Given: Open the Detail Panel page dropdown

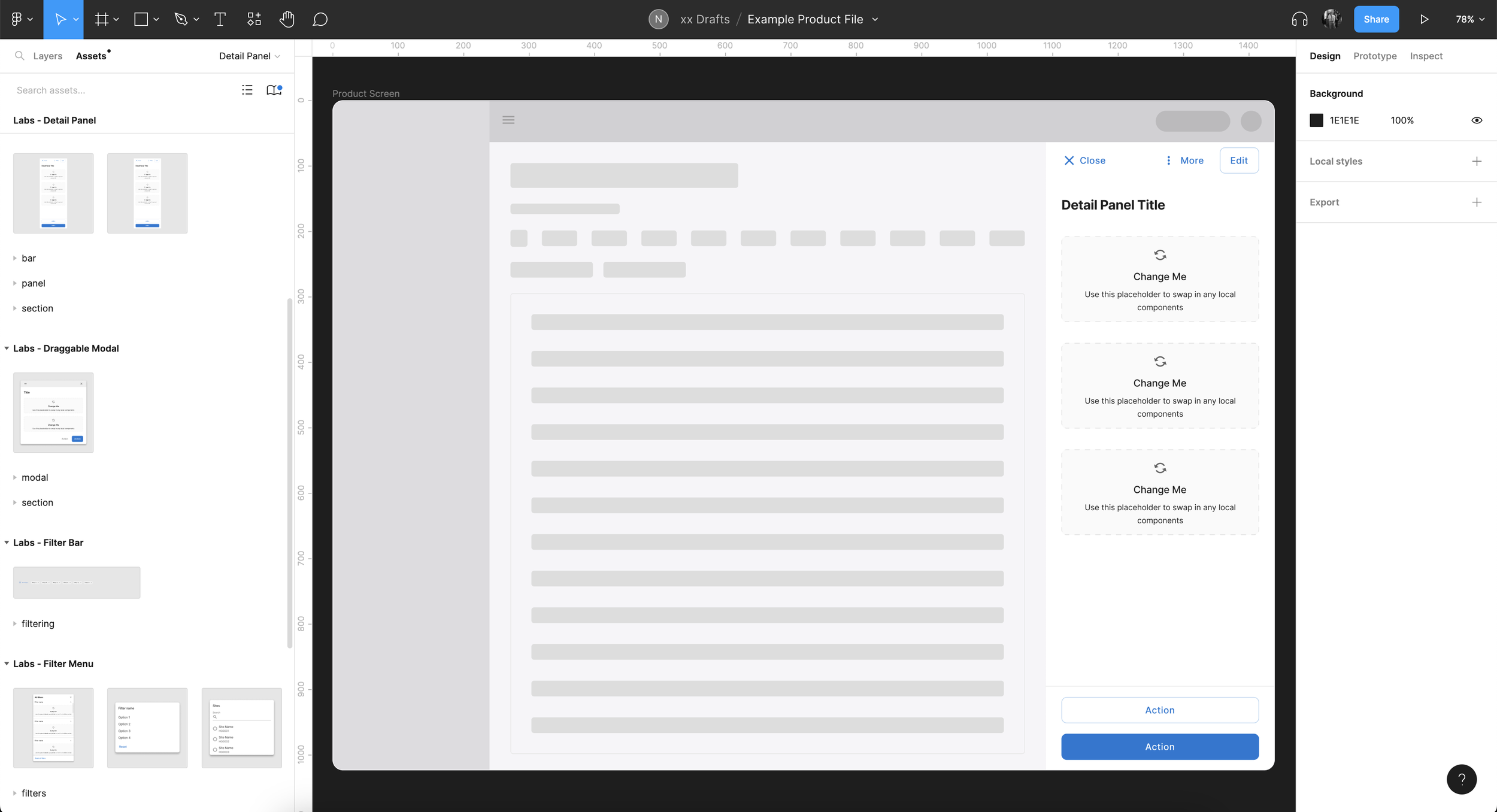Looking at the screenshot, I should click(249, 56).
